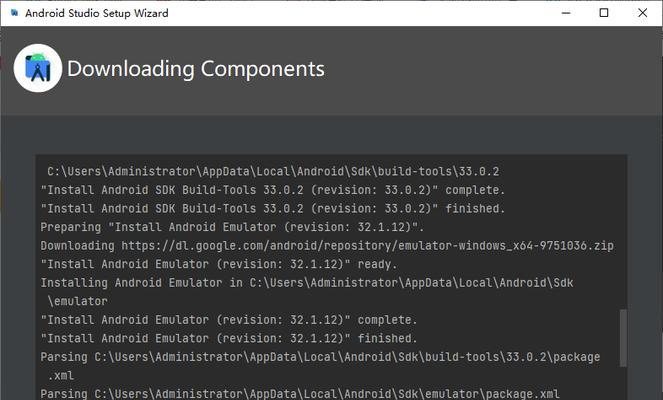Click the scrollbar track above the thumb
Image resolution: width=663 pixels, height=400 pixels.
(623, 232)
